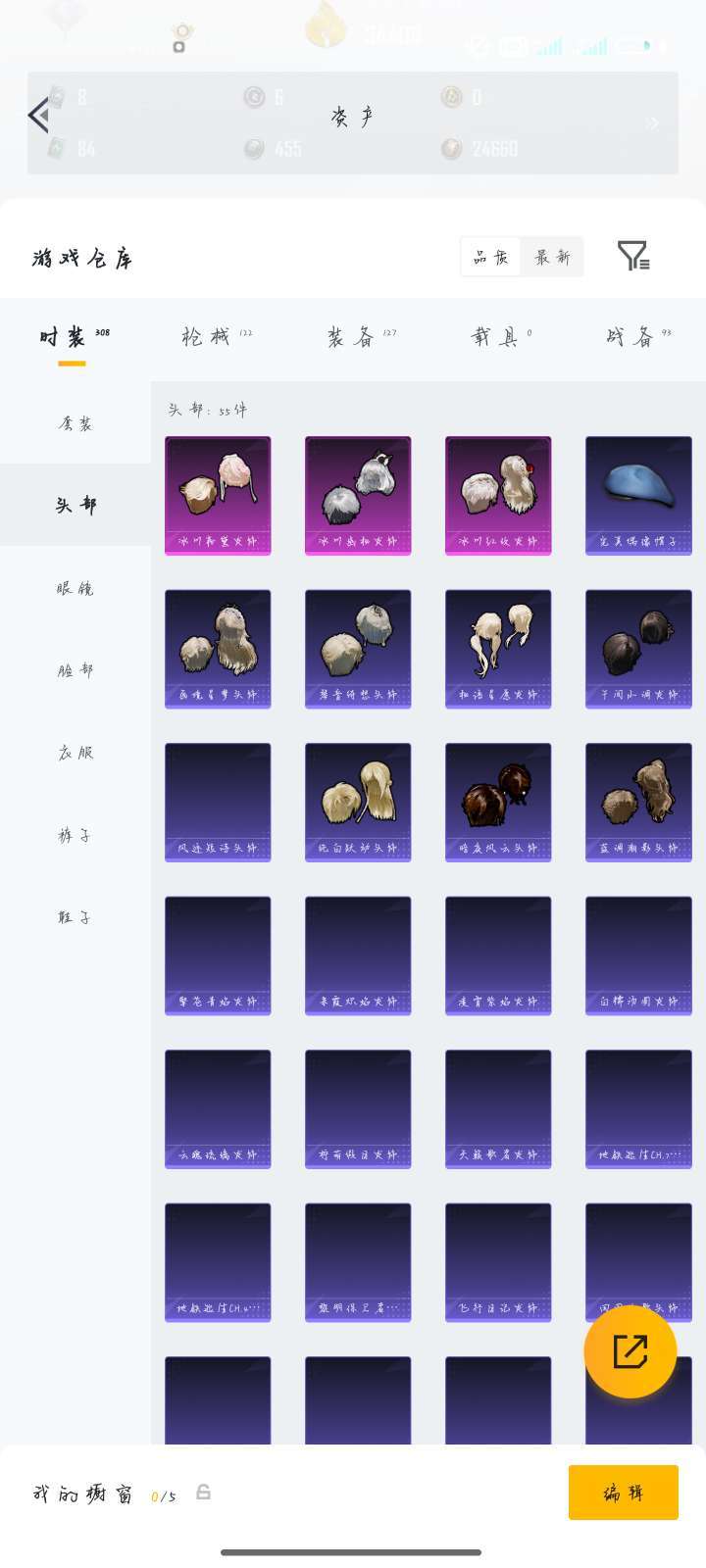Screen dimensions: 706x1568
Task: Open the filter funnel icon
Action: click(633, 256)
